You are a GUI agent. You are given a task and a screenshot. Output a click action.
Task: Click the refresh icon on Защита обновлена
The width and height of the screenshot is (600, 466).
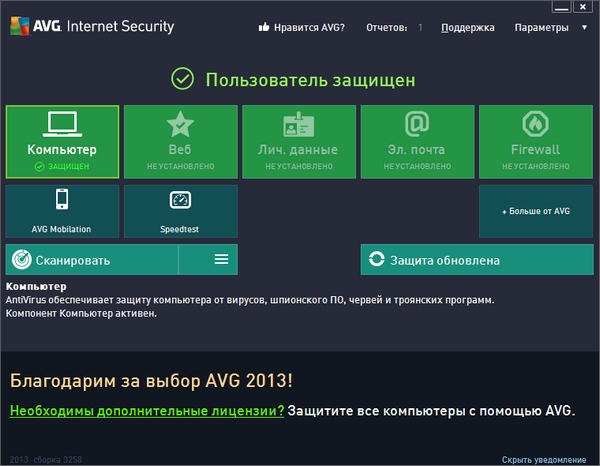coord(377,260)
